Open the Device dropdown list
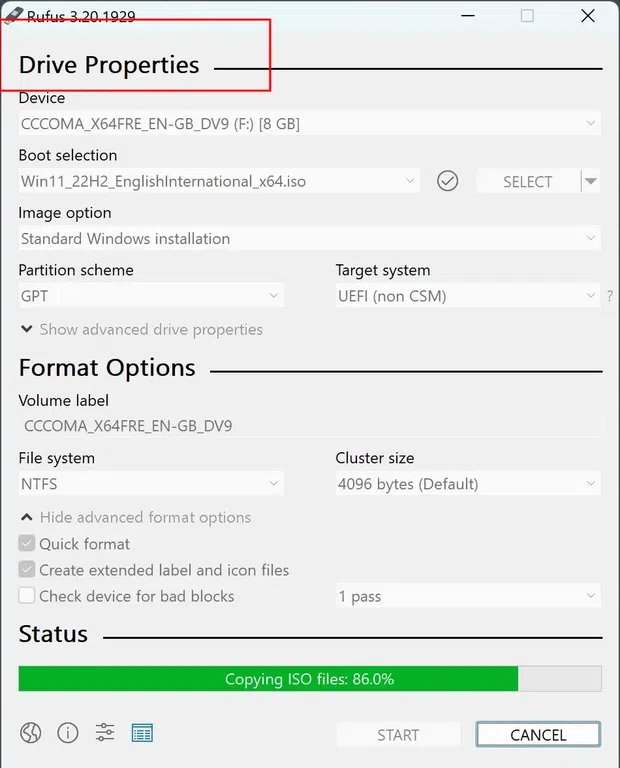Viewport: 620px width, 768px height. point(310,124)
